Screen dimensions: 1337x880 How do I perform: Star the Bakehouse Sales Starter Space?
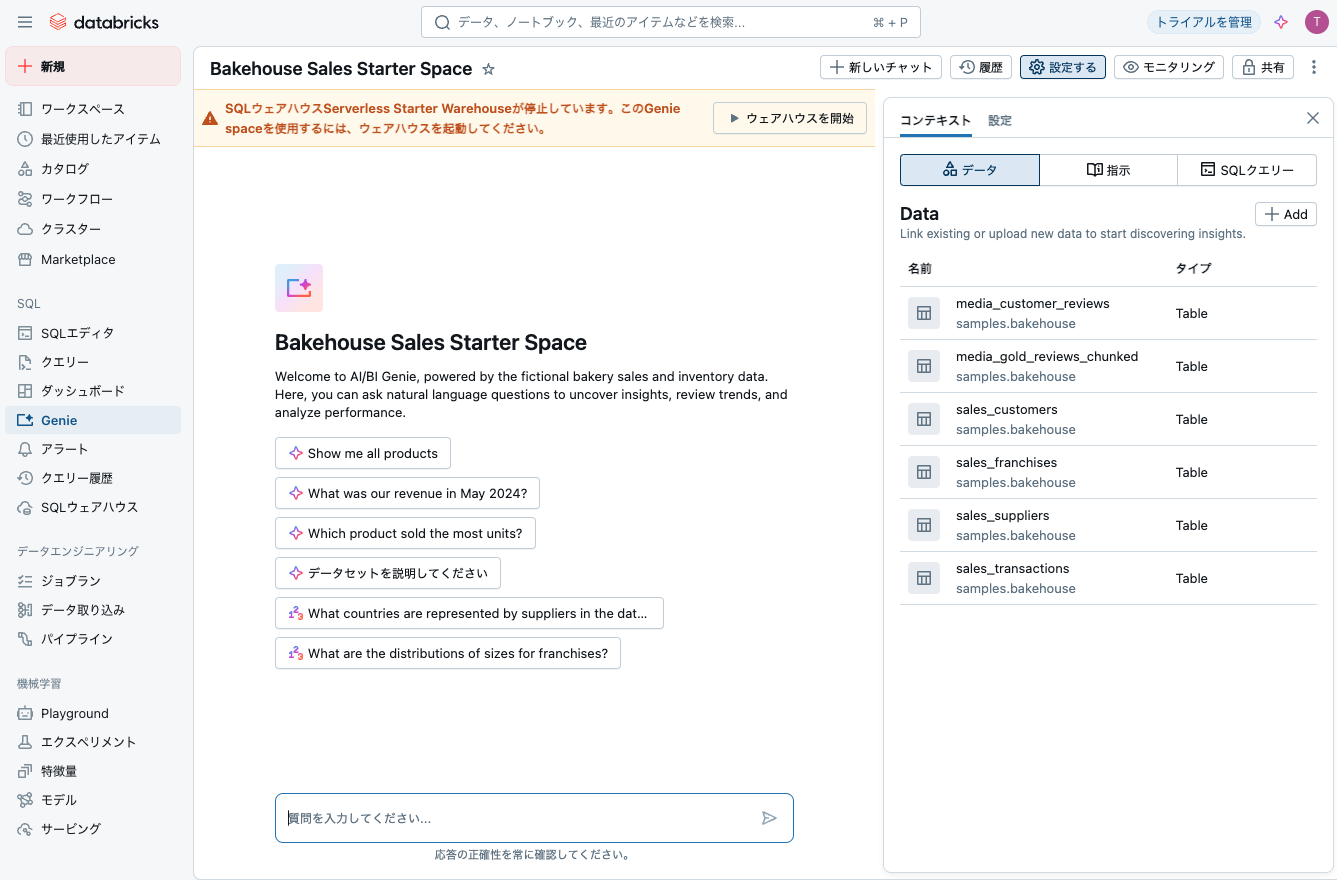pos(487,69)
